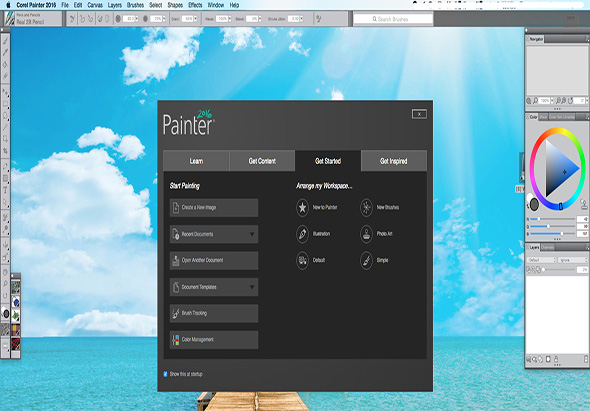590x411 pixels.
Task: Select the Grabber hand tool
Action: click(x=6, y=271)
